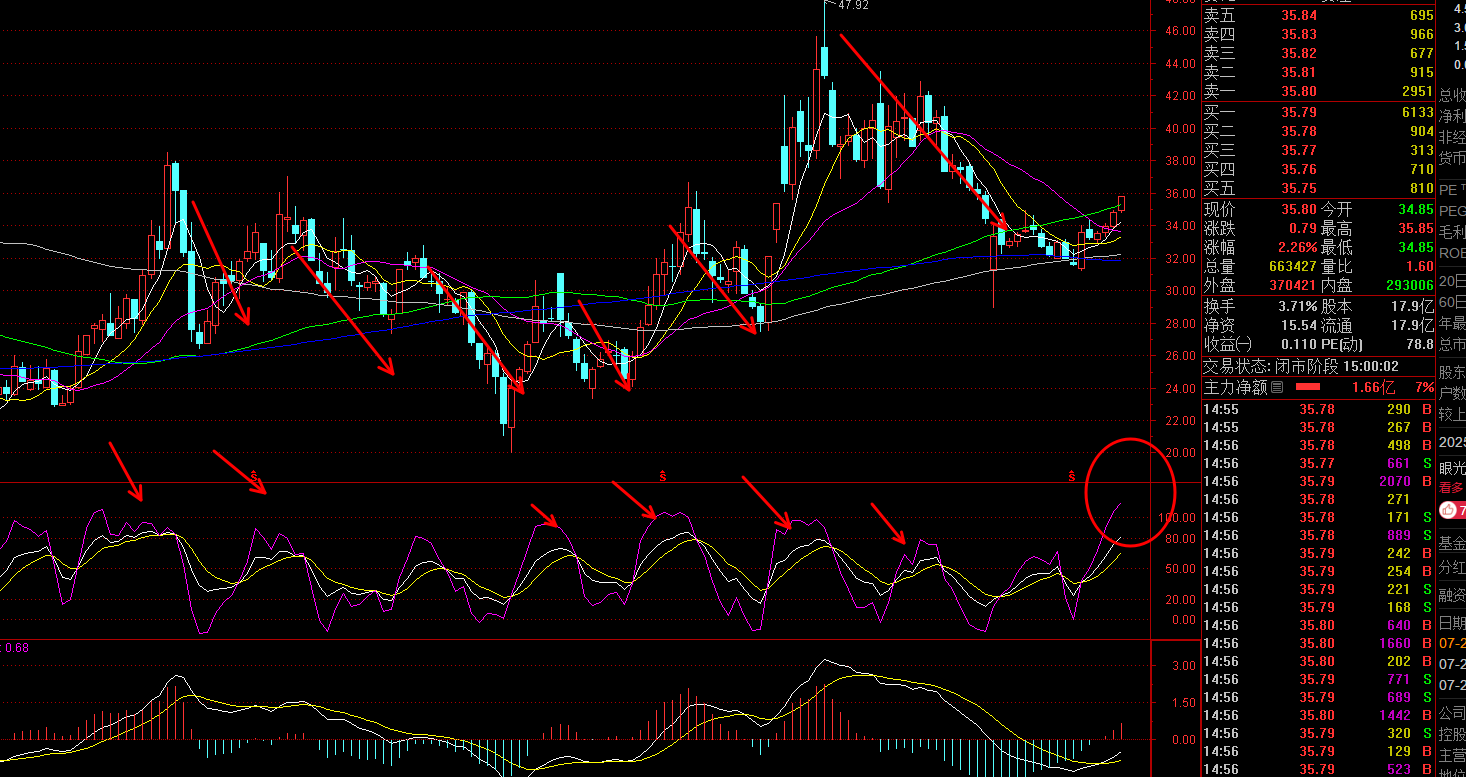Open the 主力净额 detail list icon
Viewport: 1466px width, 777px height.
1277,387
